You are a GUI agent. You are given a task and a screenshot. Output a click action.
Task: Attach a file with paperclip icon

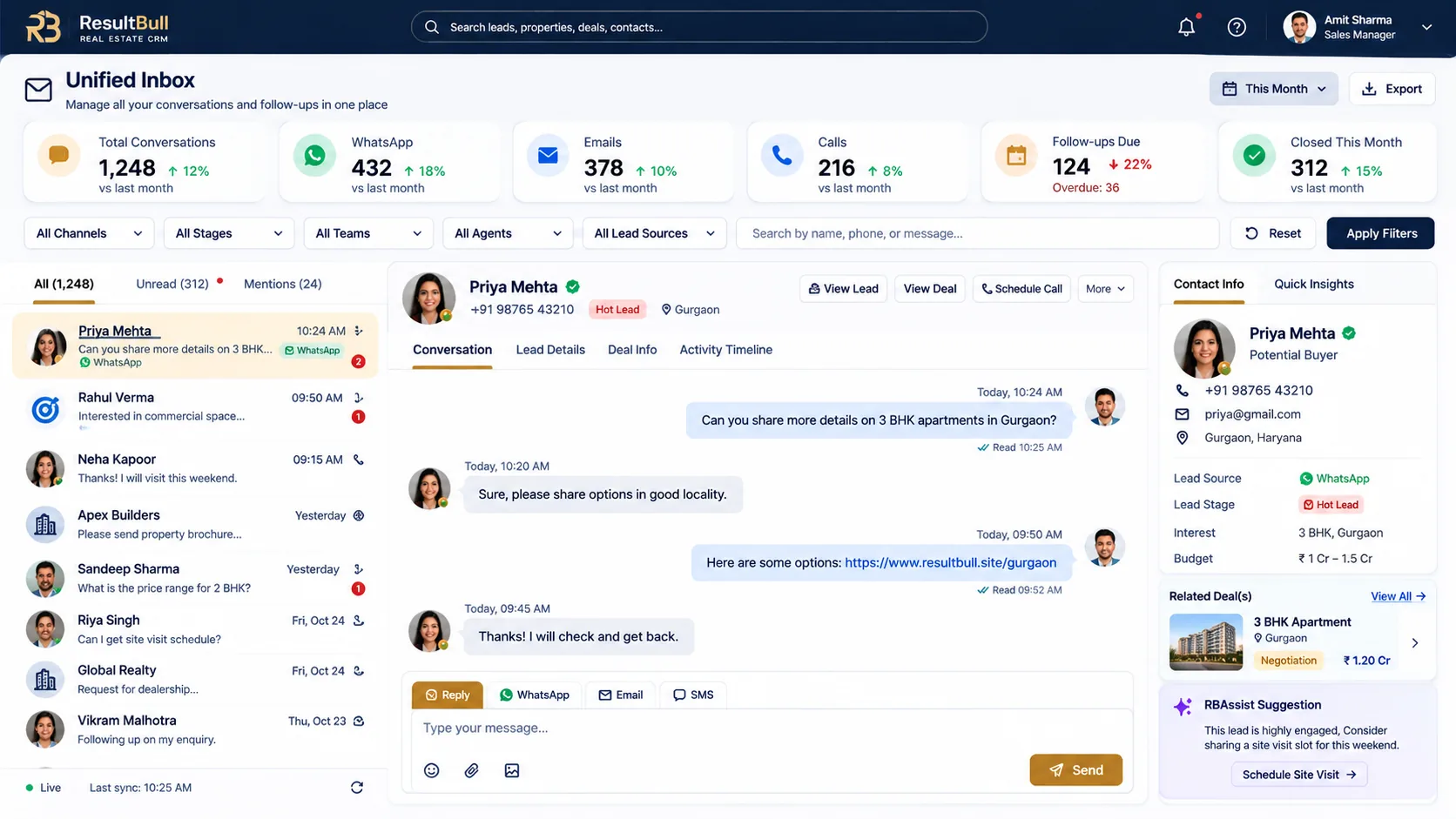[x=471, y=770]
